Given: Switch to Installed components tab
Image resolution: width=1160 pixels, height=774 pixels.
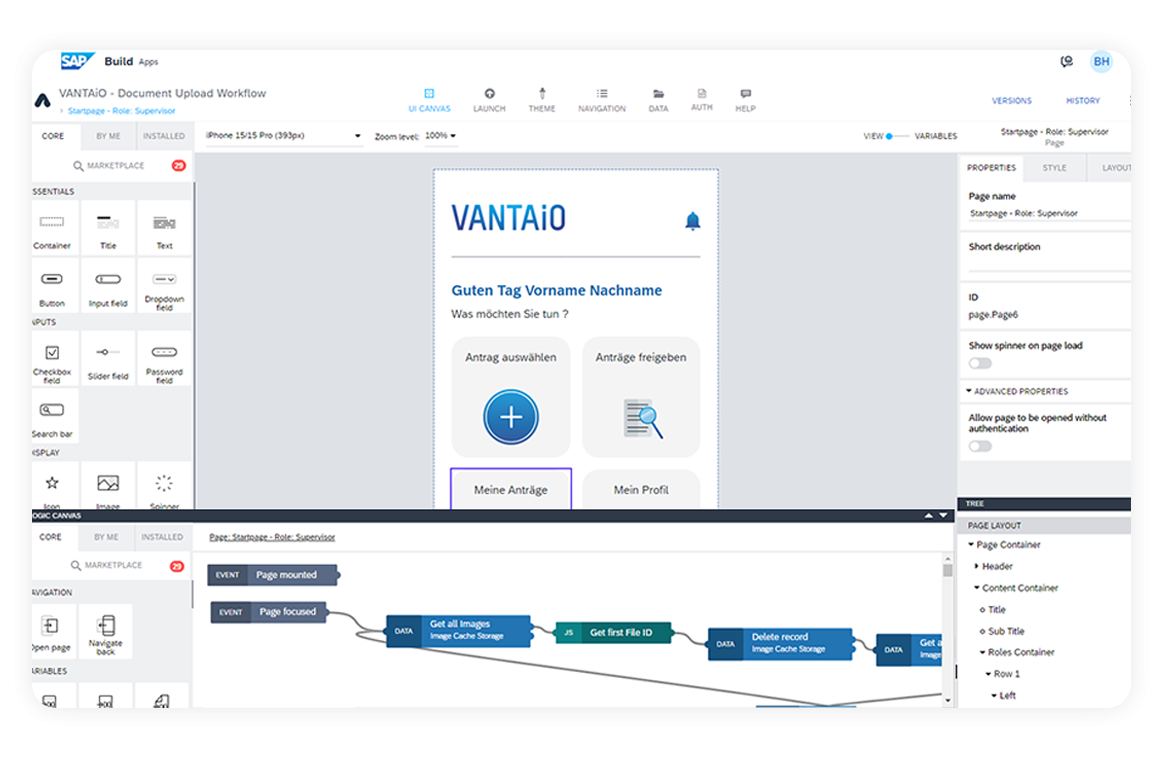Looking at the screenshot, I should pyautogui.click(x=163, y=136).
